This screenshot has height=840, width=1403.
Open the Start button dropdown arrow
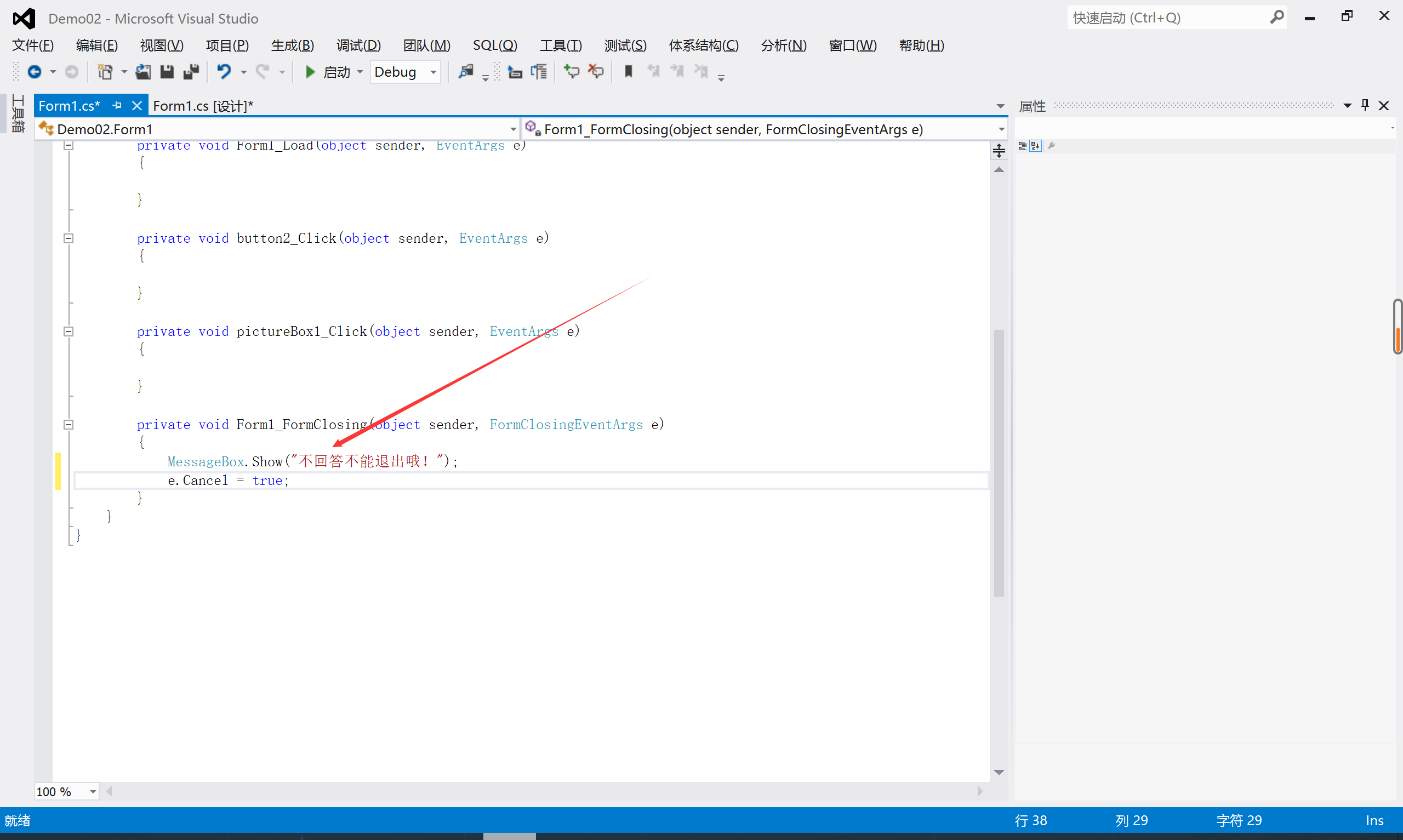(360, 72)
